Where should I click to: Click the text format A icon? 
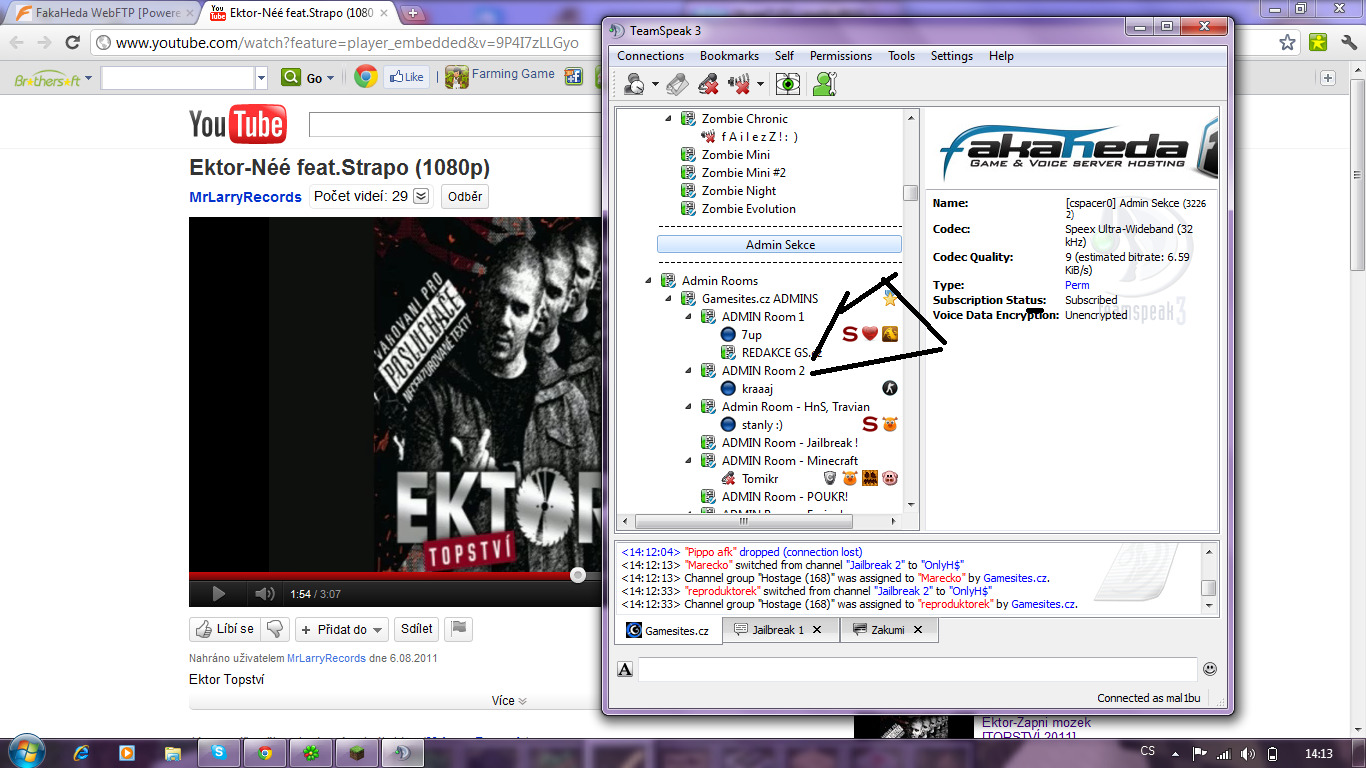pyautogui.click(x=625, y=669)
